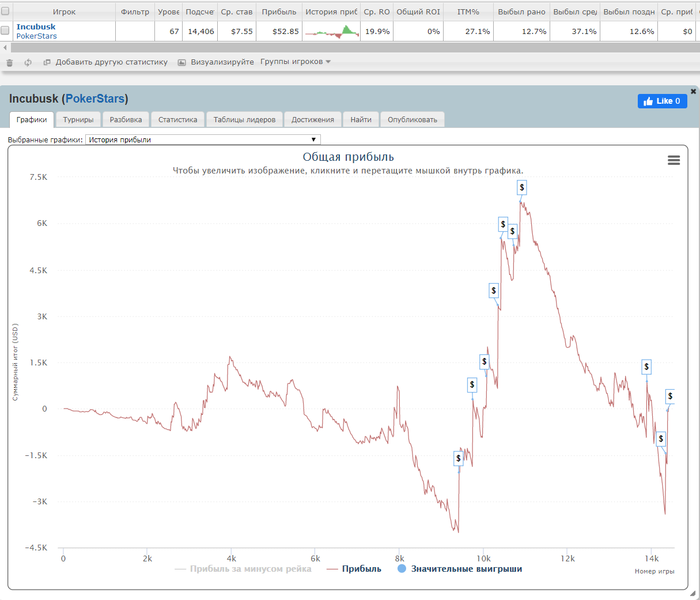Open the Разбивка tab
This screenshot has width=700, height=600.
pos(125,120)
